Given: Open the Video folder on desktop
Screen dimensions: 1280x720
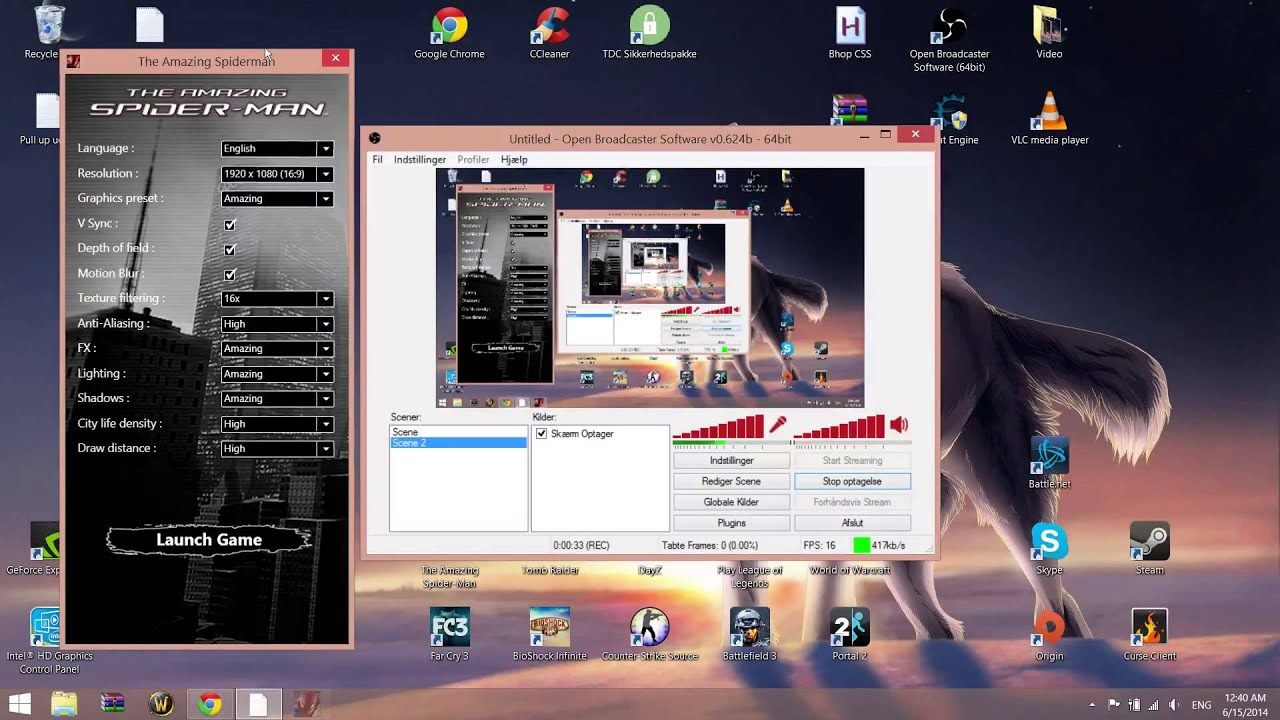Looking at the screenshot, I should click(1049, 33).
